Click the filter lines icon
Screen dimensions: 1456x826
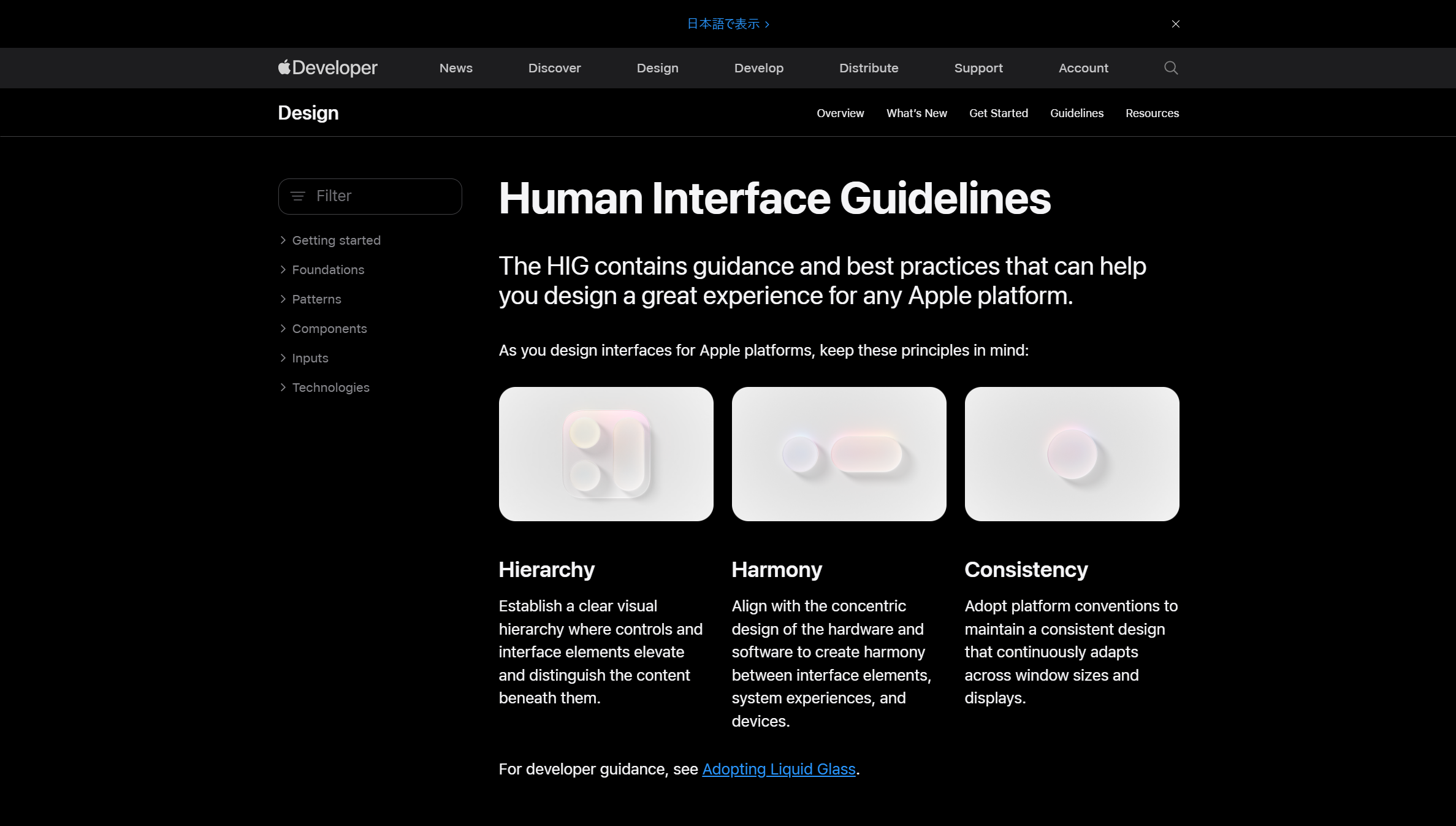[x=298, y=196]
